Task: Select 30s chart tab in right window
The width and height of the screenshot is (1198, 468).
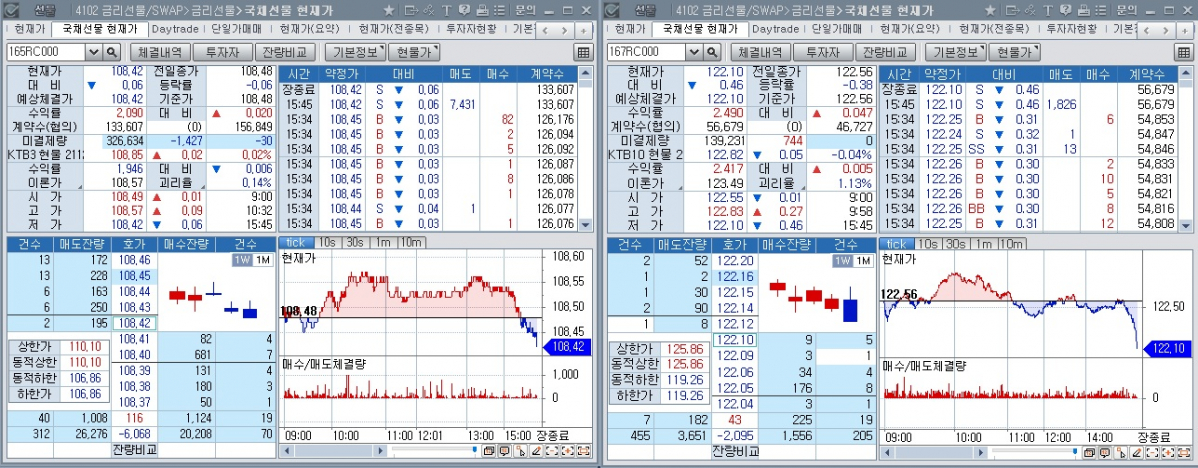Action: pos(955,243)
